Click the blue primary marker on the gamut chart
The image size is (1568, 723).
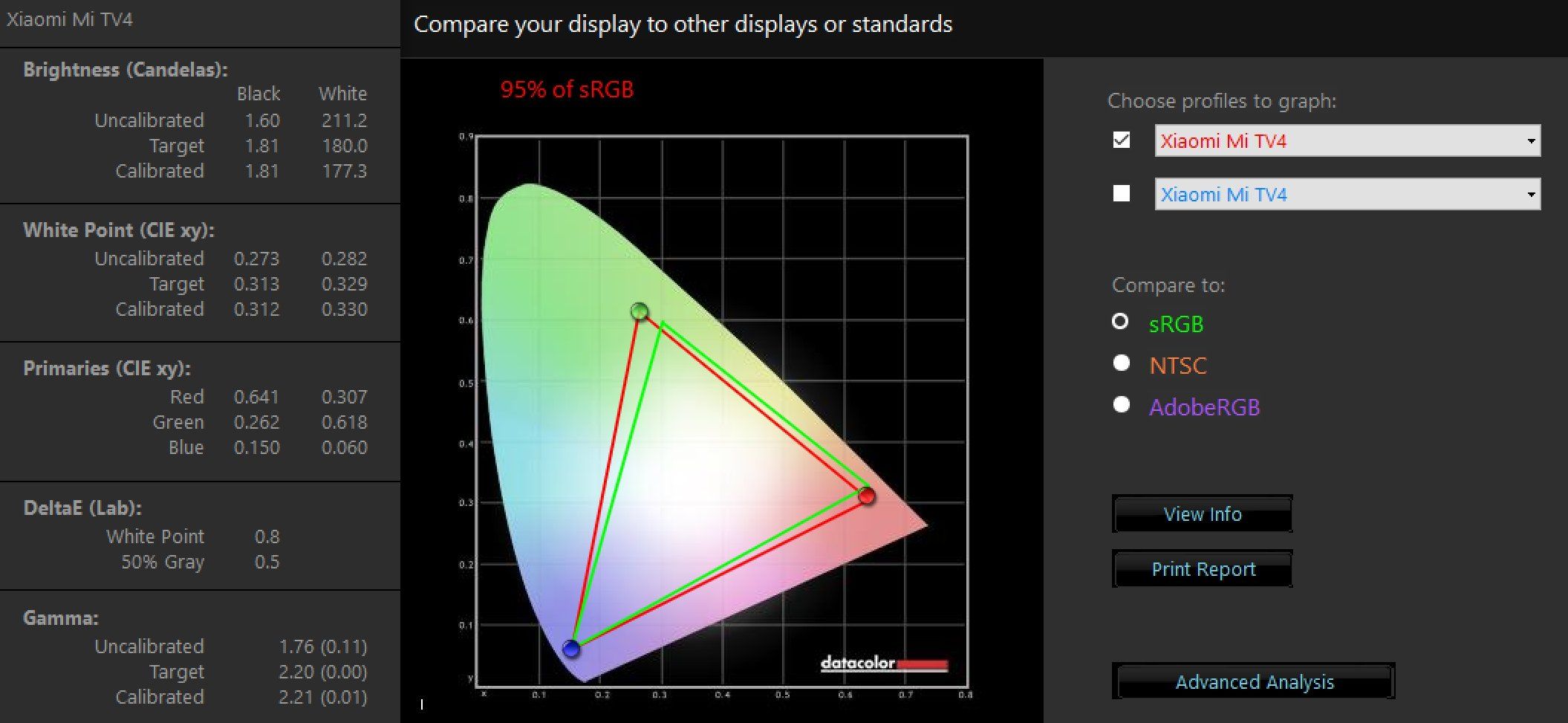pos(571,649)
